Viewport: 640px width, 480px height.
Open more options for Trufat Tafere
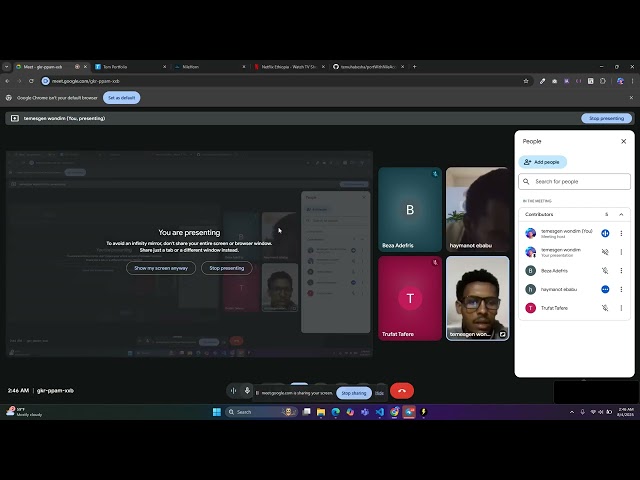pyautogui.click(x=621, y=308)
